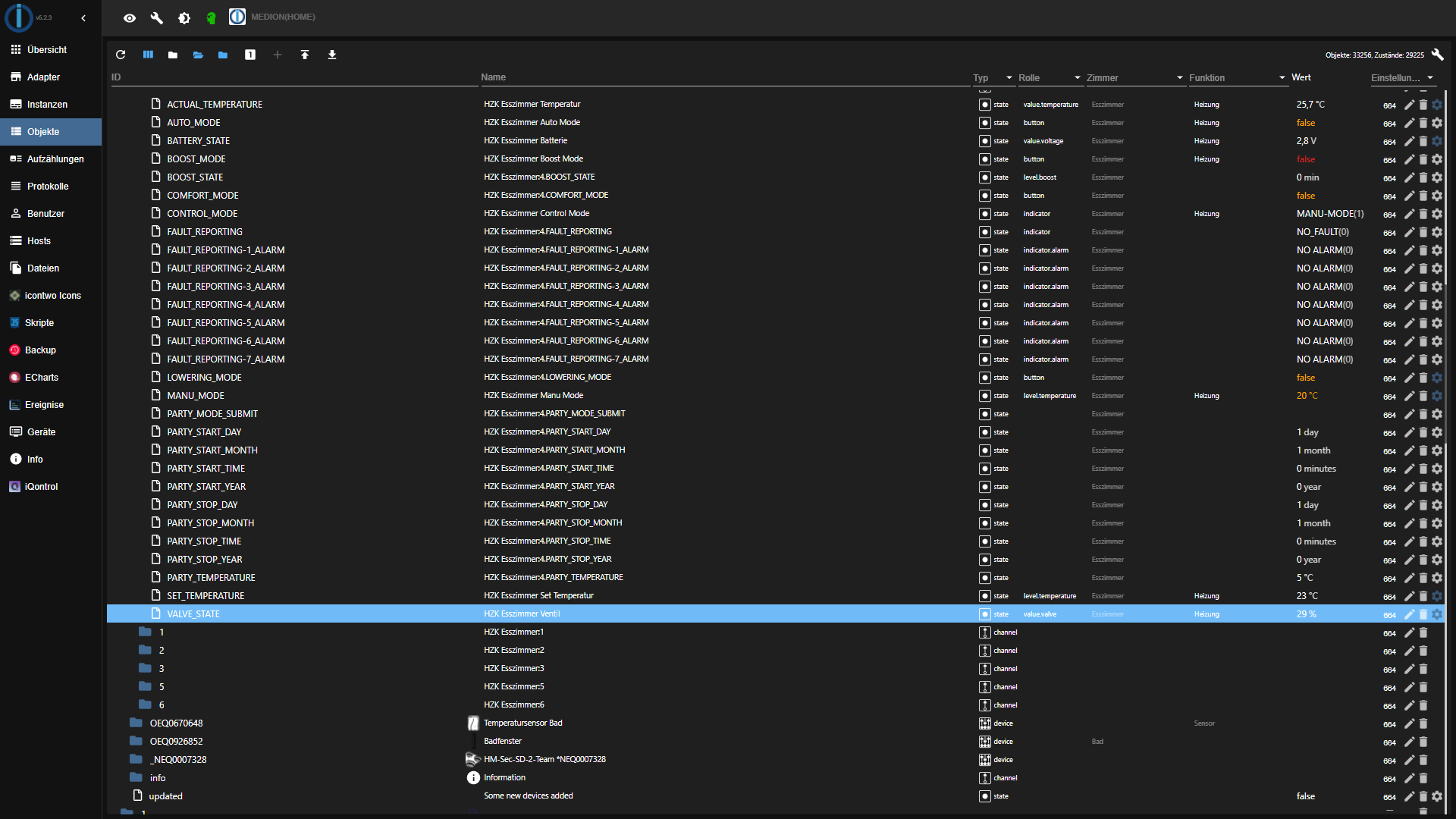Image resolution: width=1456 pixels, height=819 pixels.
Task: Expand folder 2 HZK Esszimmer:2
Action: (x=145, y=650)
